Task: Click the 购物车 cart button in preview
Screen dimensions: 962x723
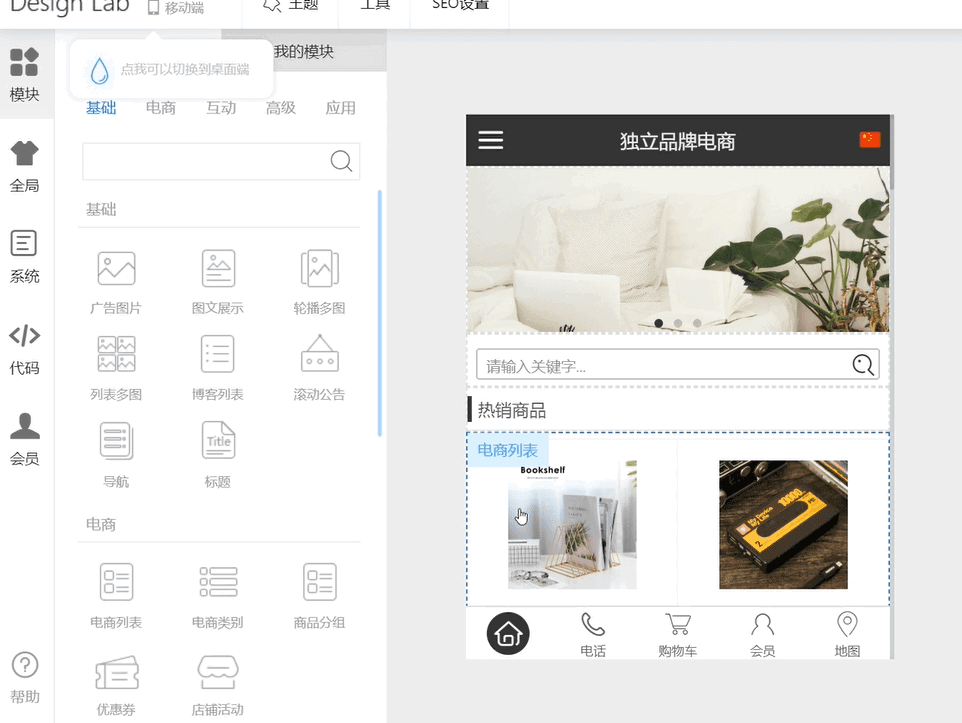Action: (678, 634)
